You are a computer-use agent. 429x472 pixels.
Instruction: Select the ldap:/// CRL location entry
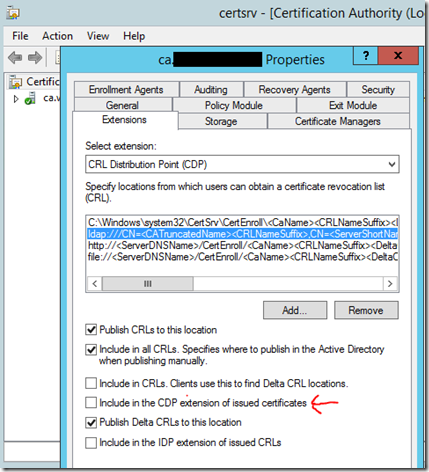click(x=242, y=234)
